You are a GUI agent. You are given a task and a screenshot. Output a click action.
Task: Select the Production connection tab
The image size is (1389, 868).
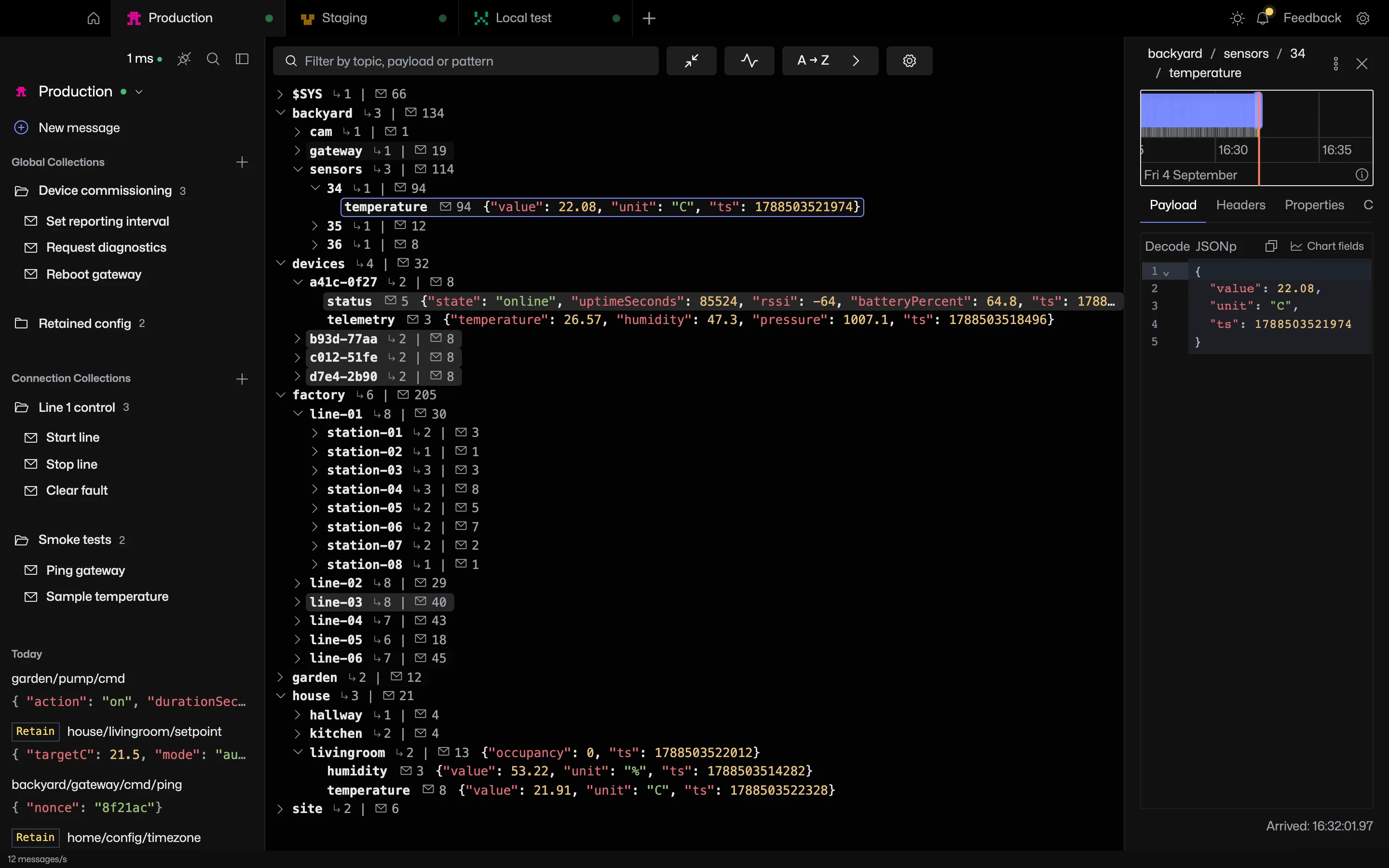[x=198, y=18]
